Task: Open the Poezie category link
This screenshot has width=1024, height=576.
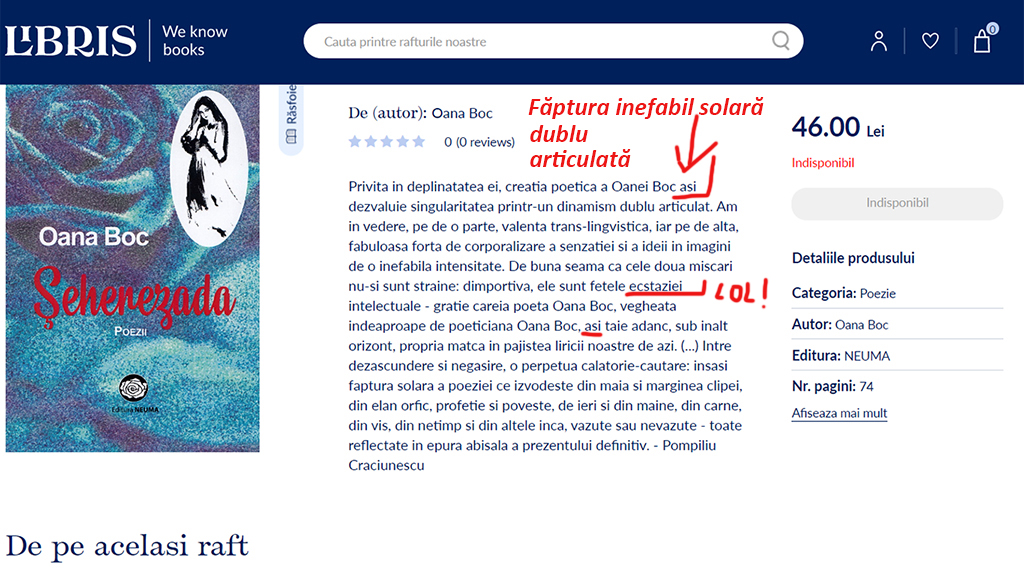Action: (877, 293)
